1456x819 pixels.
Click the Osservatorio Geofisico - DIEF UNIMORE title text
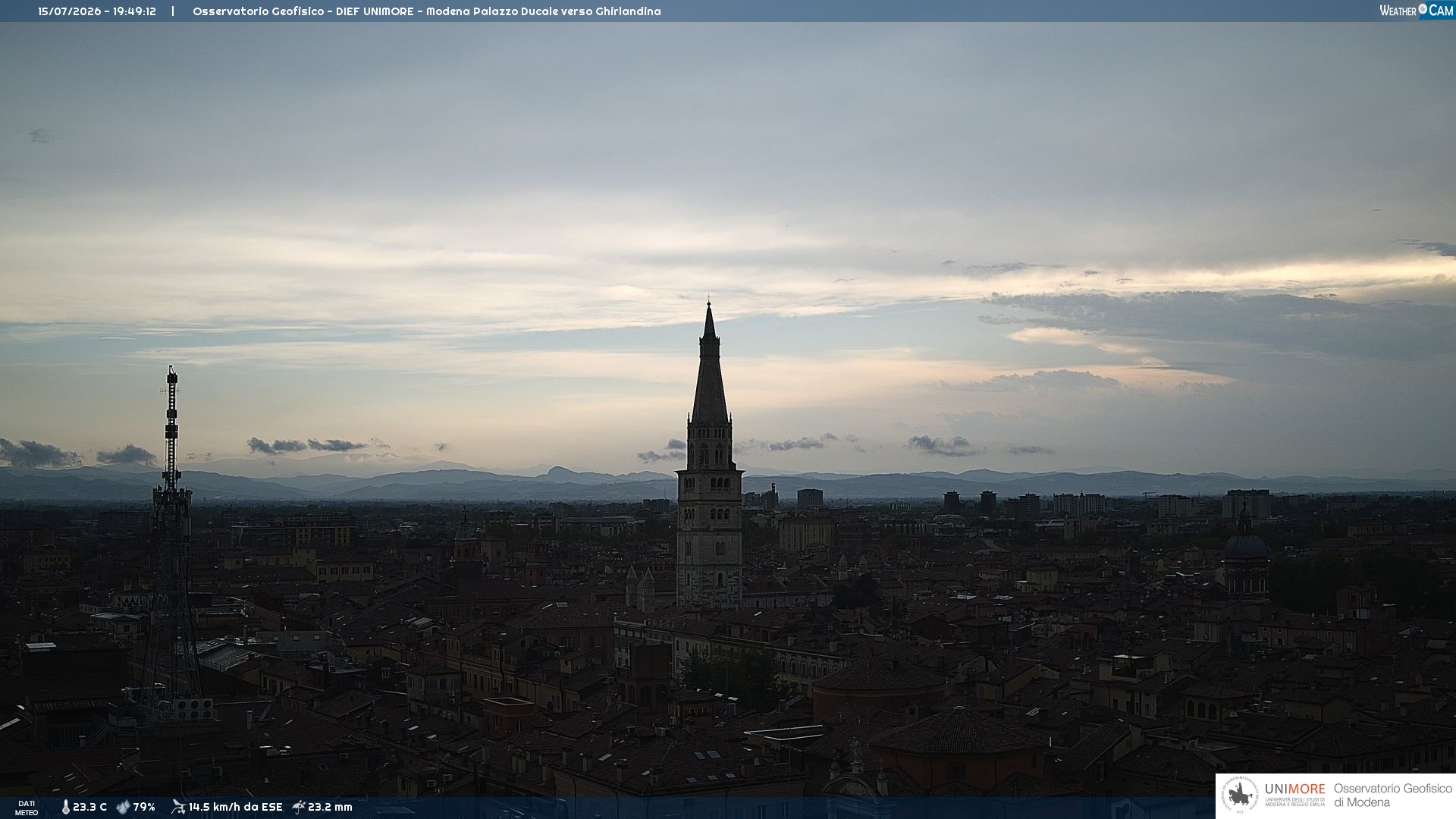pos(303,11)
